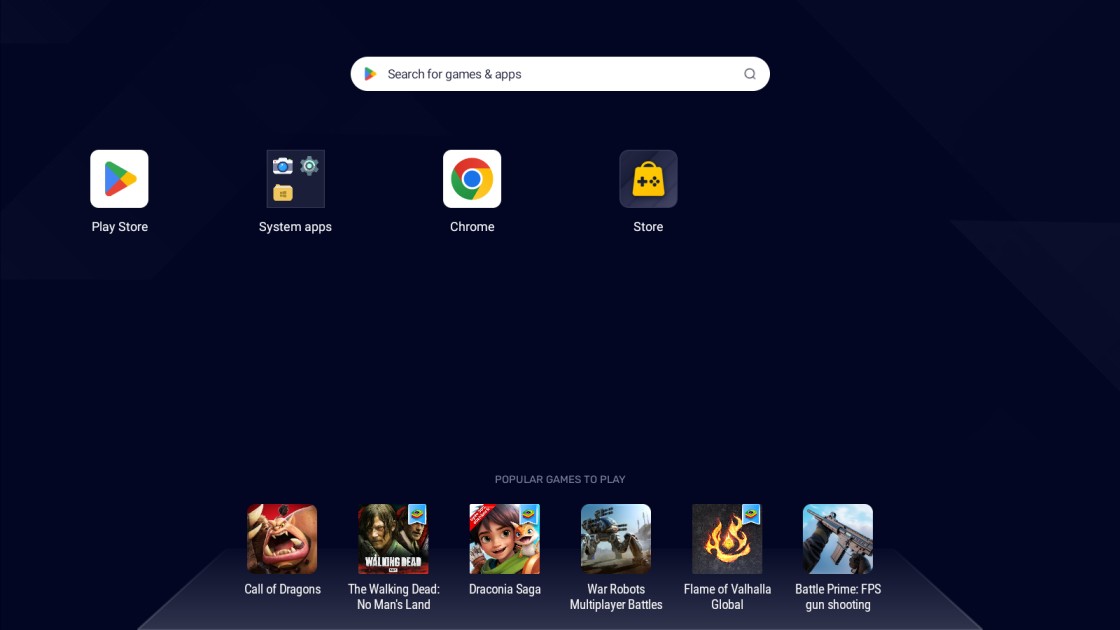
Task: Open Flame of Valhalla Global thumbnail
Action: (727, 539)
